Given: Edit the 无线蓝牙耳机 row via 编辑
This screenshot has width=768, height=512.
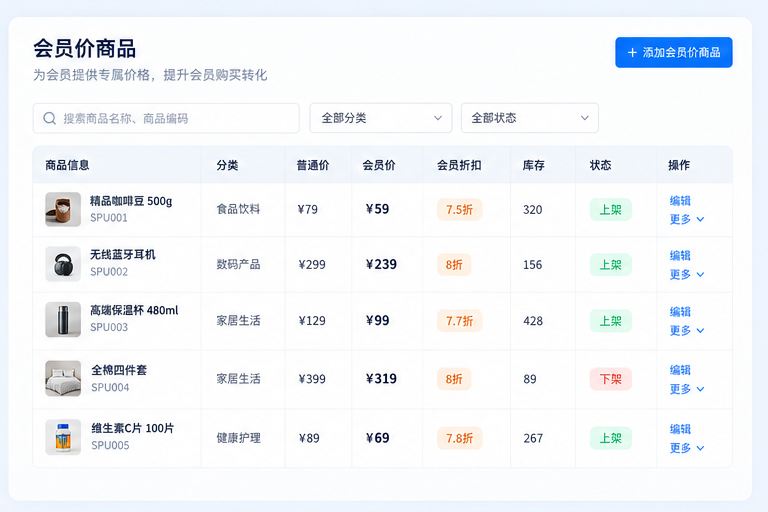Looking at the screenshot, I should [x=680, y=256].
